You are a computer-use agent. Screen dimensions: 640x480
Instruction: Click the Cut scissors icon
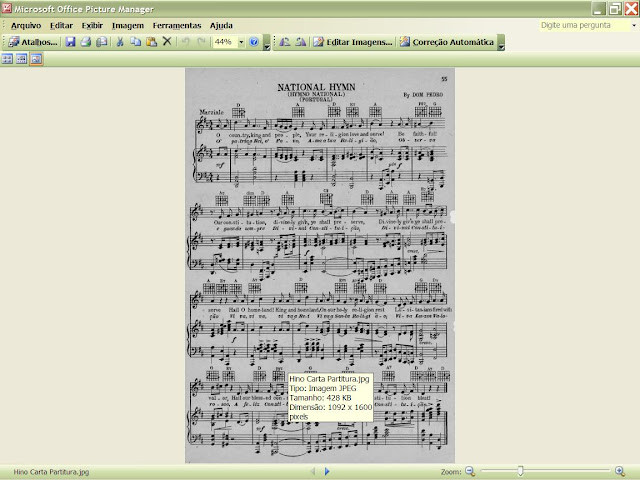(x=120, y=42)
